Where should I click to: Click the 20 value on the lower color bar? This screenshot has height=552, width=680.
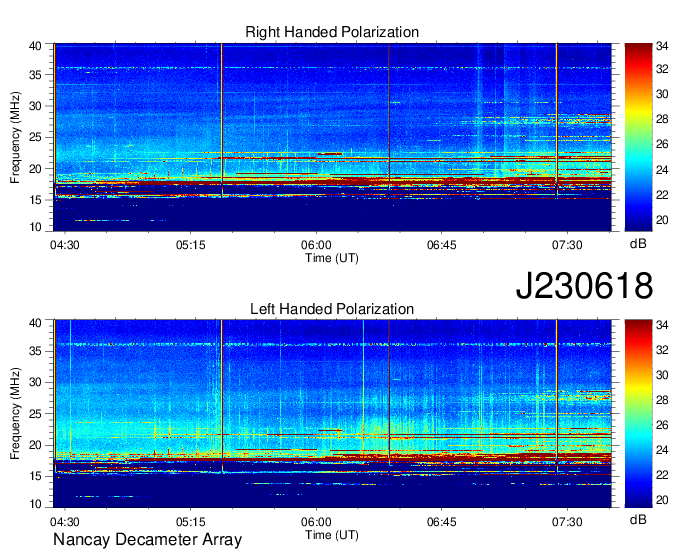(662, 500)
